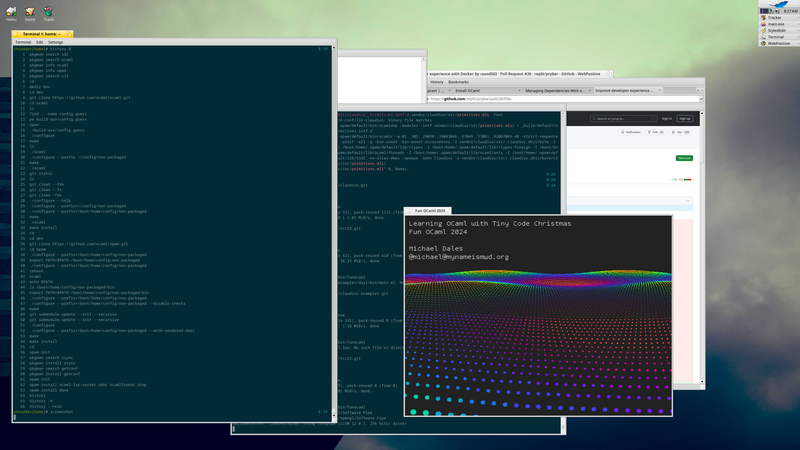Open the Edit menu in the Terminal window
800x450 pixels.
pyautogui.click(x=39, y=42)
